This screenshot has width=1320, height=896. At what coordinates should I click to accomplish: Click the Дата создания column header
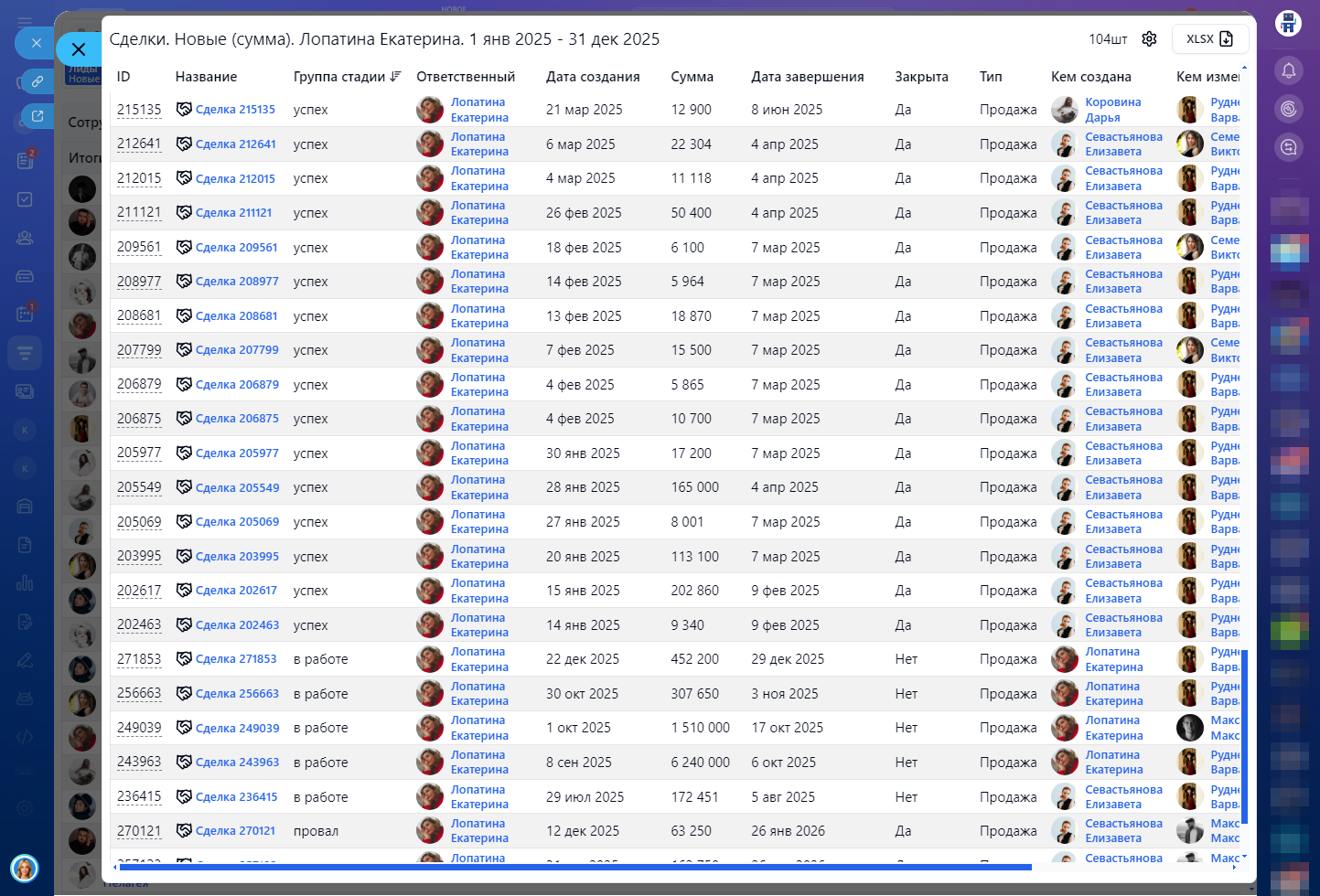click(593, 77)
